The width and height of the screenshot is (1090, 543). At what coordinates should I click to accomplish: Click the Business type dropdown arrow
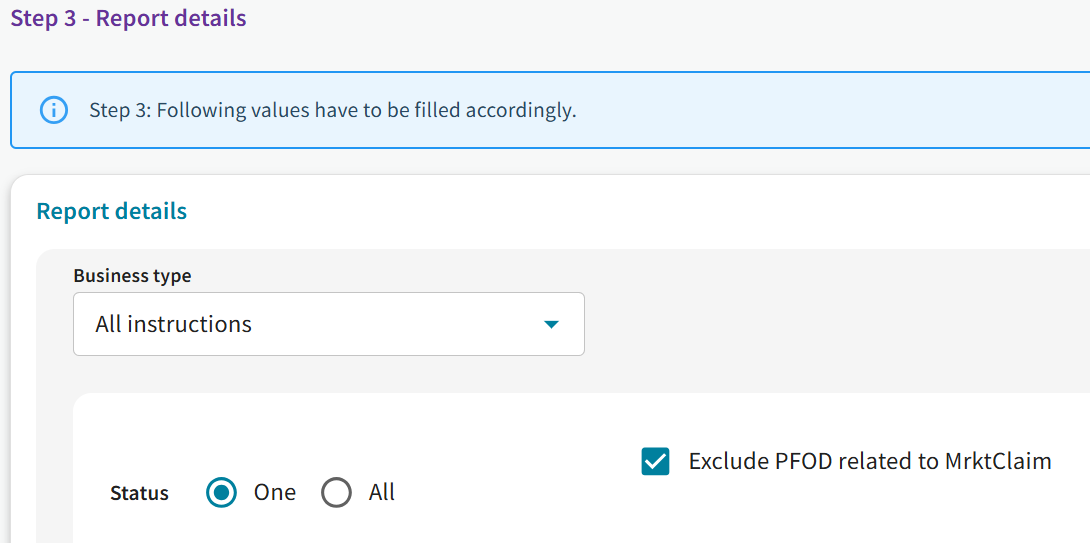(550, 324)
